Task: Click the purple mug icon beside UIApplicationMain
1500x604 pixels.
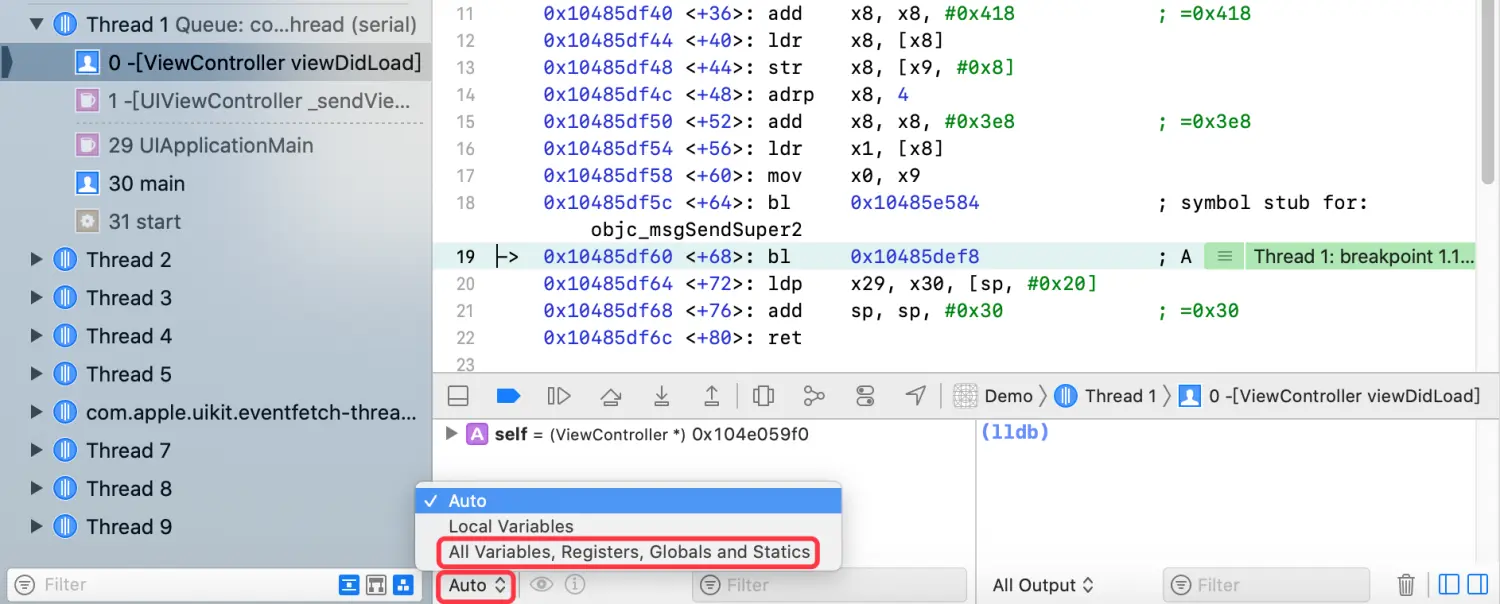Action: coord(88,145)
